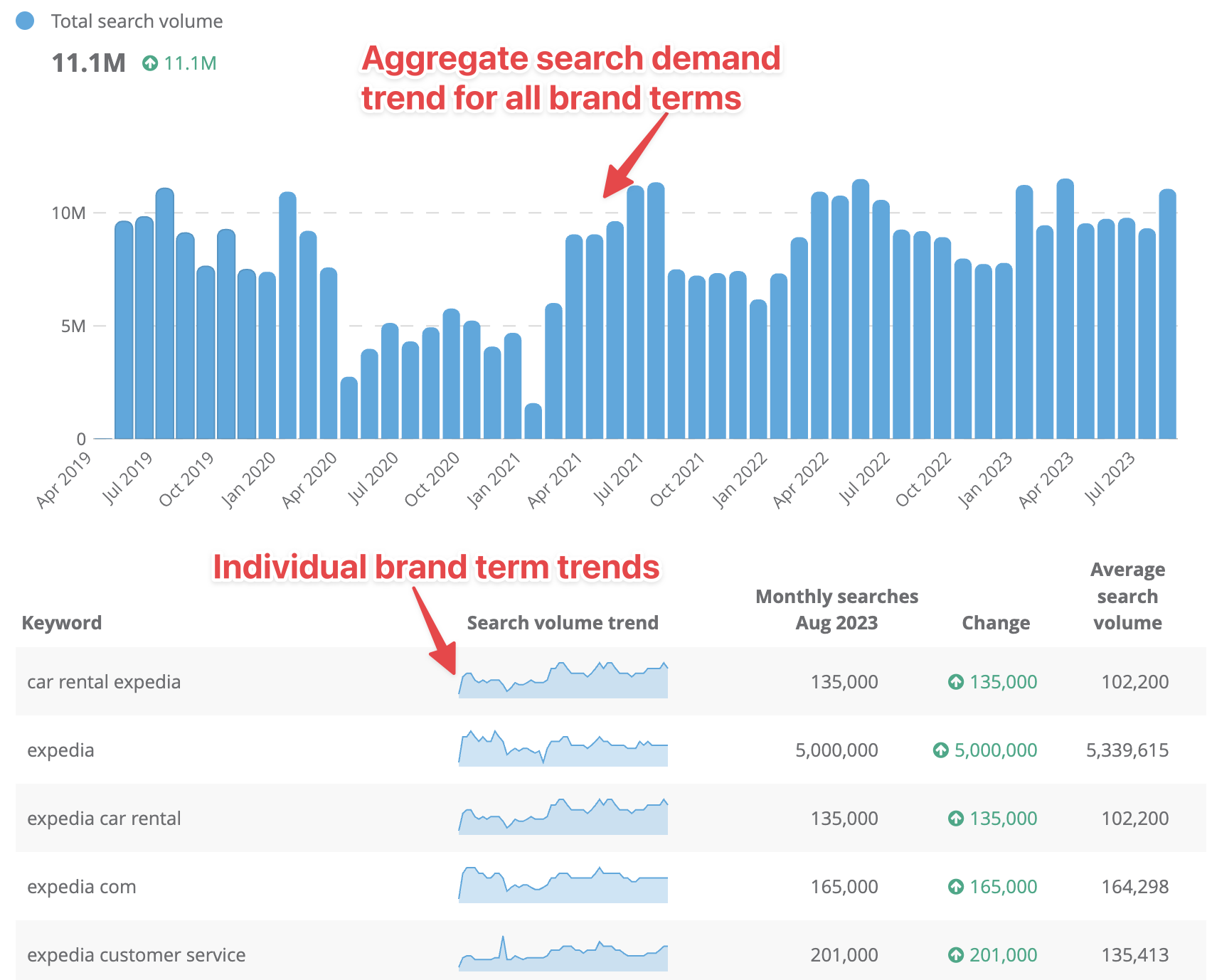Click the green change arrow for expedia com

(956, 887)
